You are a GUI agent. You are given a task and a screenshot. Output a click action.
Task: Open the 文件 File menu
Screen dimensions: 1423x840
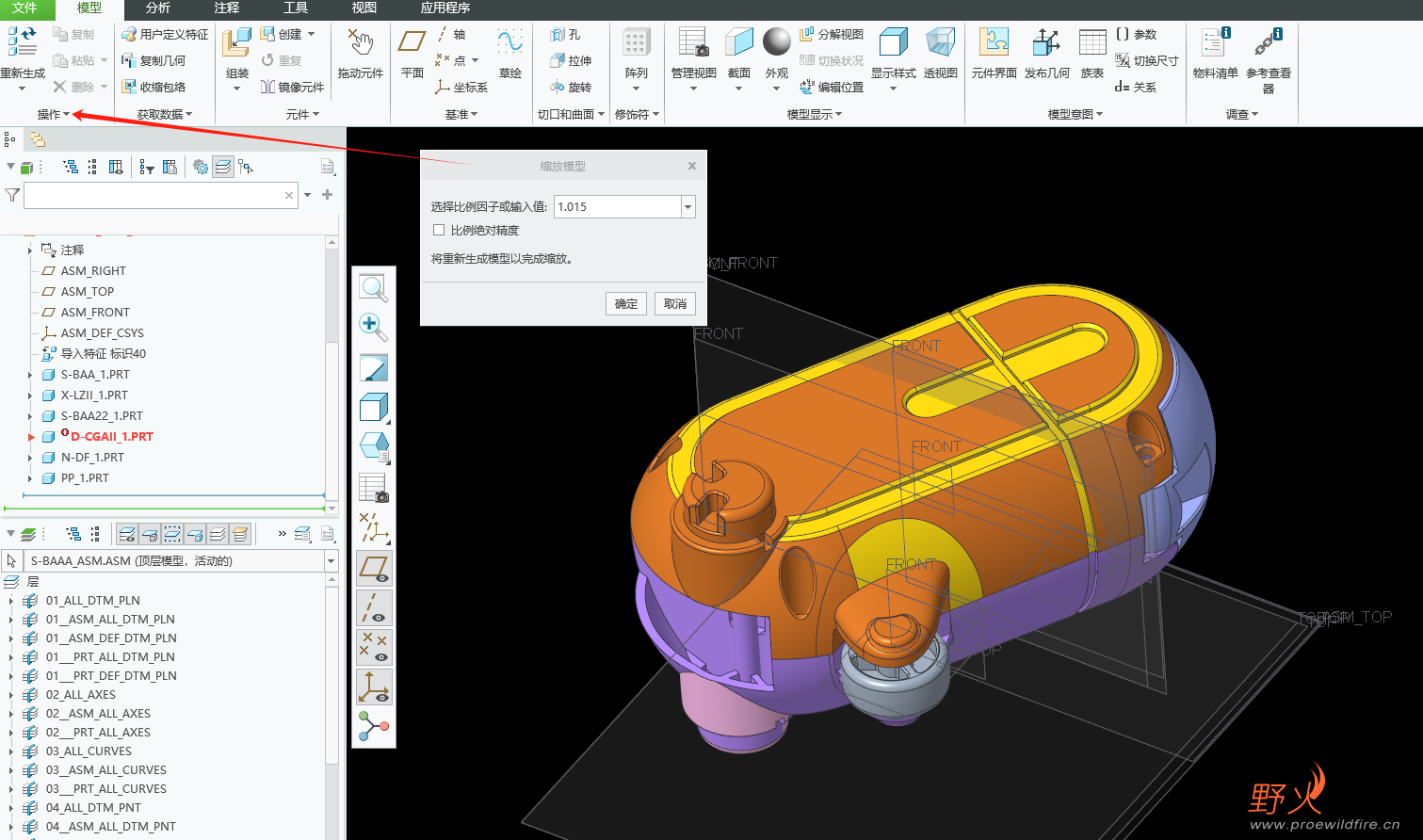[x=24, y=8]
